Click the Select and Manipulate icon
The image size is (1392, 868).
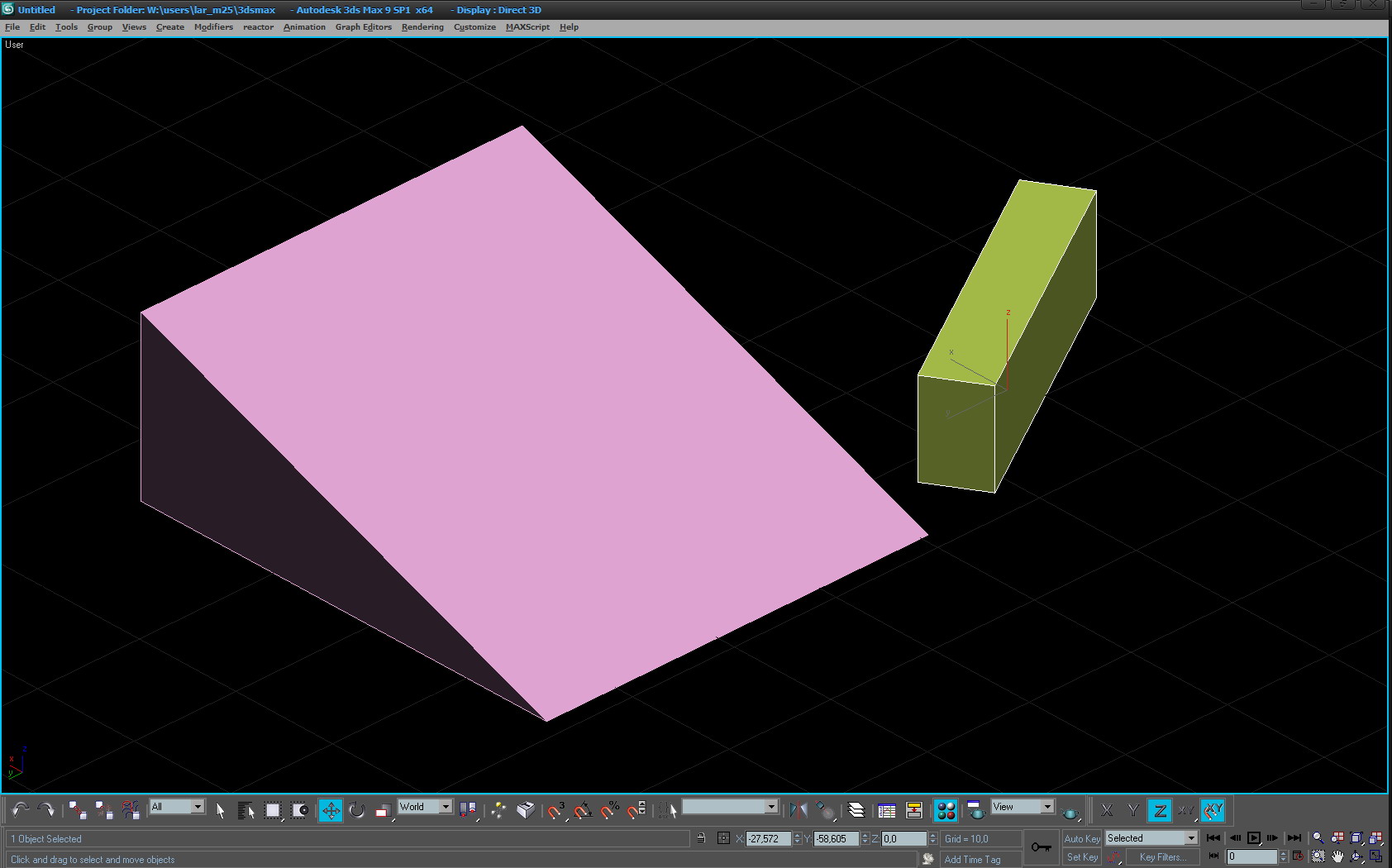(x=498, y=810)
